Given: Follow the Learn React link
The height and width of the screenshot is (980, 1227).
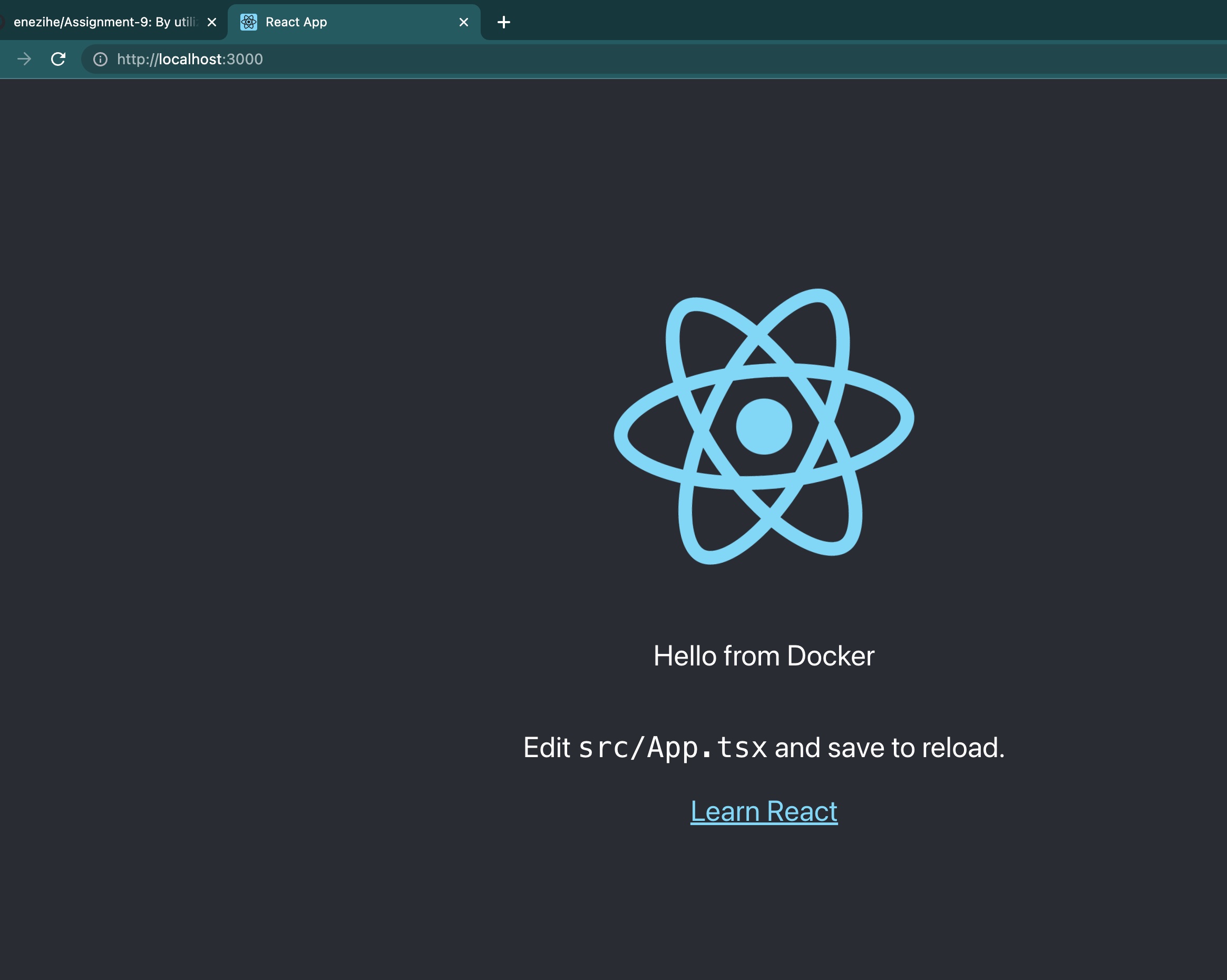Looking at the screenshot, I should click(764, 811).
